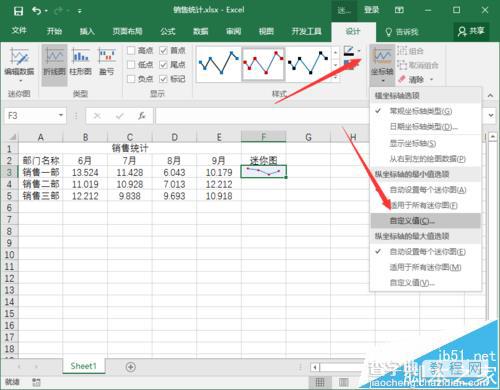Open Ribbon Display Options icon
500x390 pixels.
pos(399,10)
